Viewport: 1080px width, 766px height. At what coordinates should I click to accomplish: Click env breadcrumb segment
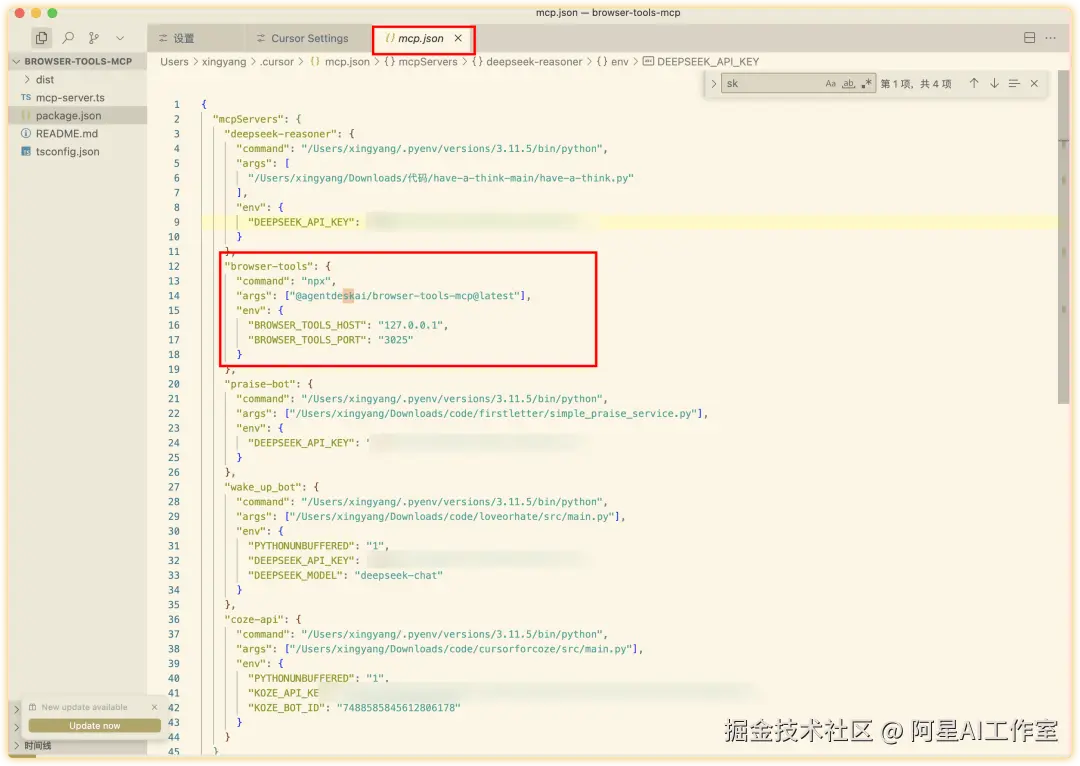612,62
